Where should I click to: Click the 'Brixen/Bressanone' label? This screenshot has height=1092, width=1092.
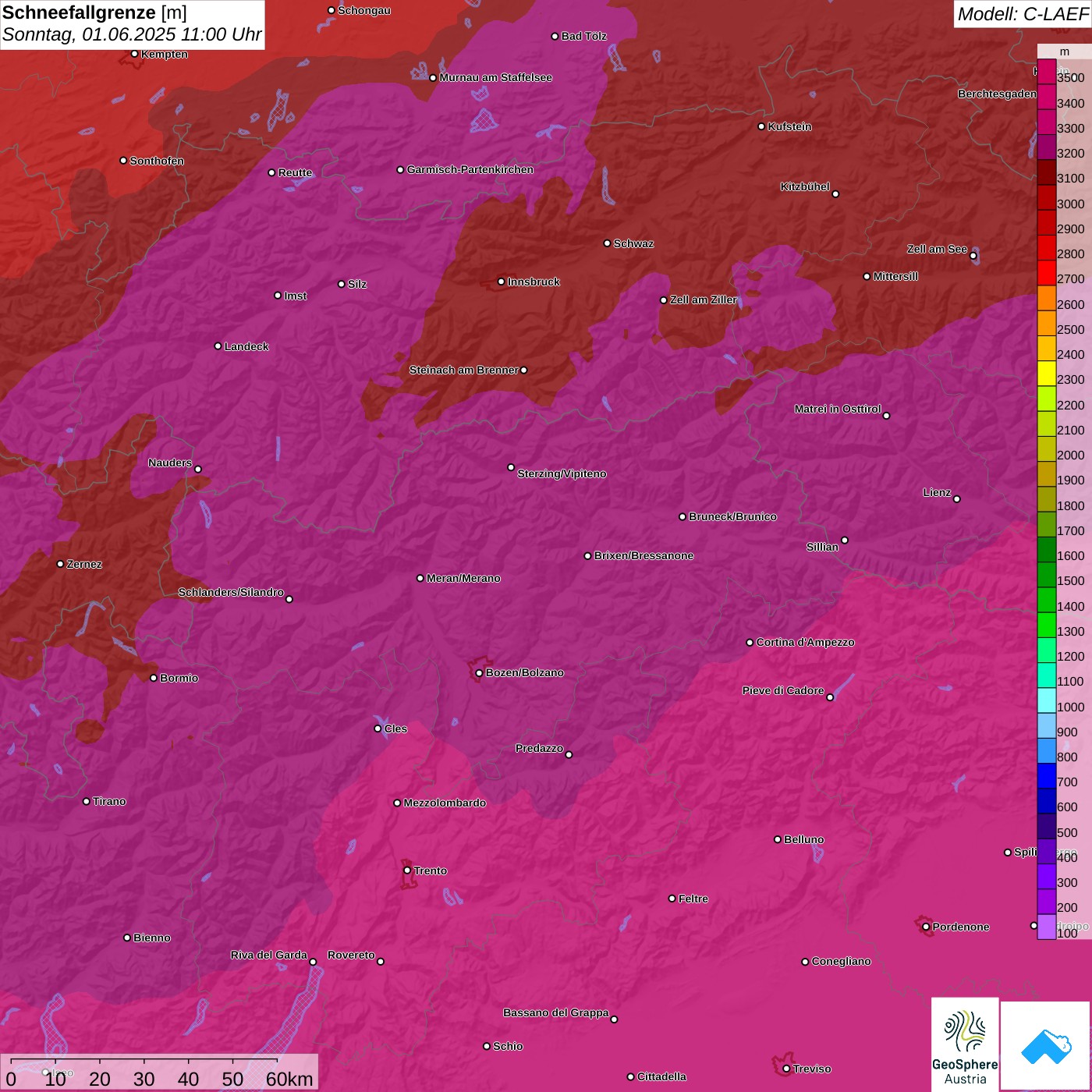pyautogui.click(x=643, y=555)
